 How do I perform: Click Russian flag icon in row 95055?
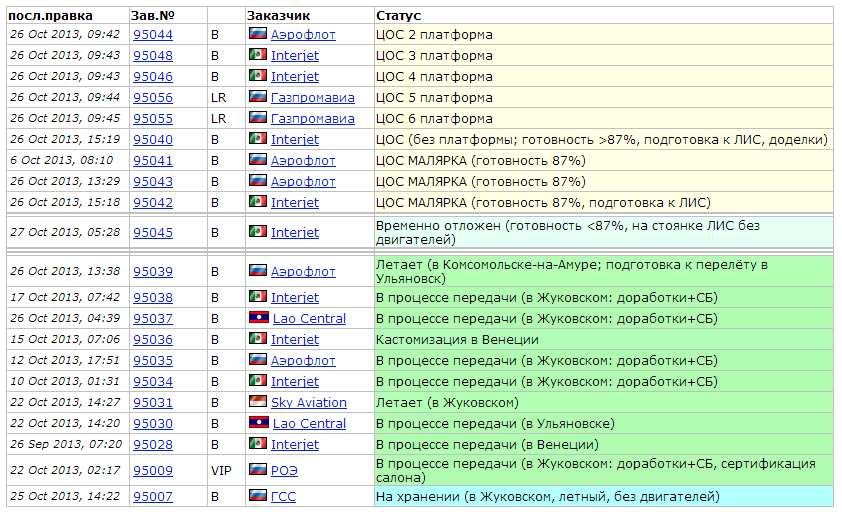point(258,117)
